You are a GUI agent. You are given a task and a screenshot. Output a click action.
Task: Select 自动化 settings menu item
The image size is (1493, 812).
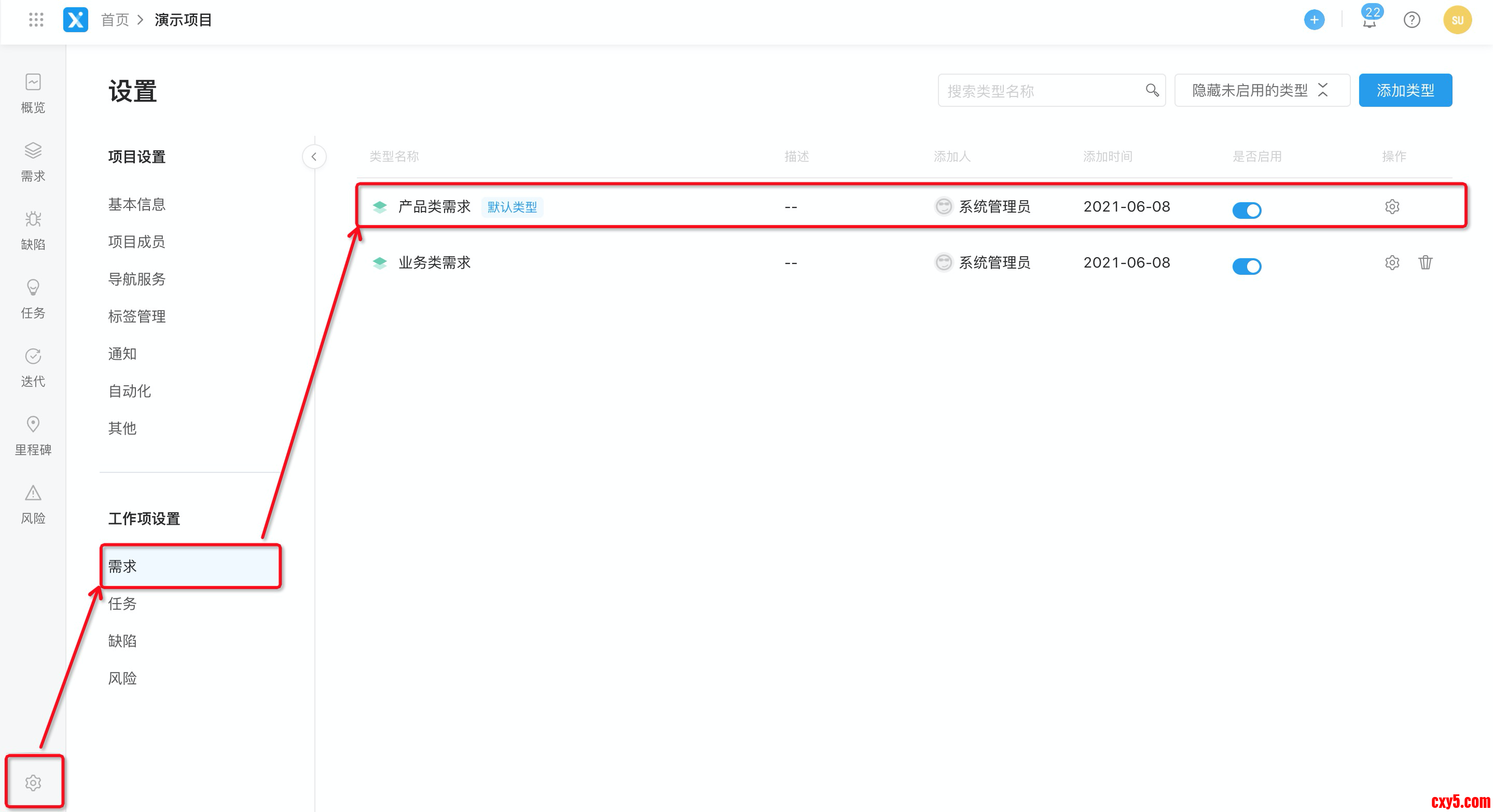click(130, 391)
